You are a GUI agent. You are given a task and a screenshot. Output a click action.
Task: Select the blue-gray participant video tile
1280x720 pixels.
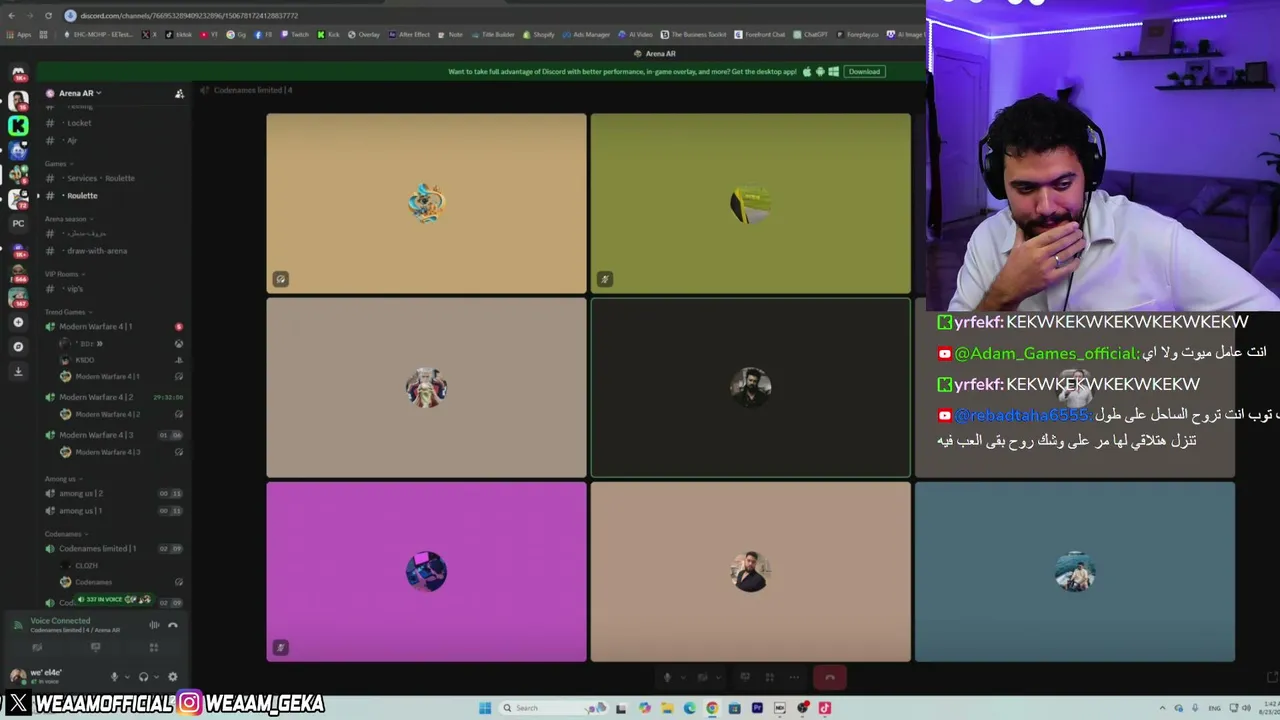click(x=1075, y=572)
